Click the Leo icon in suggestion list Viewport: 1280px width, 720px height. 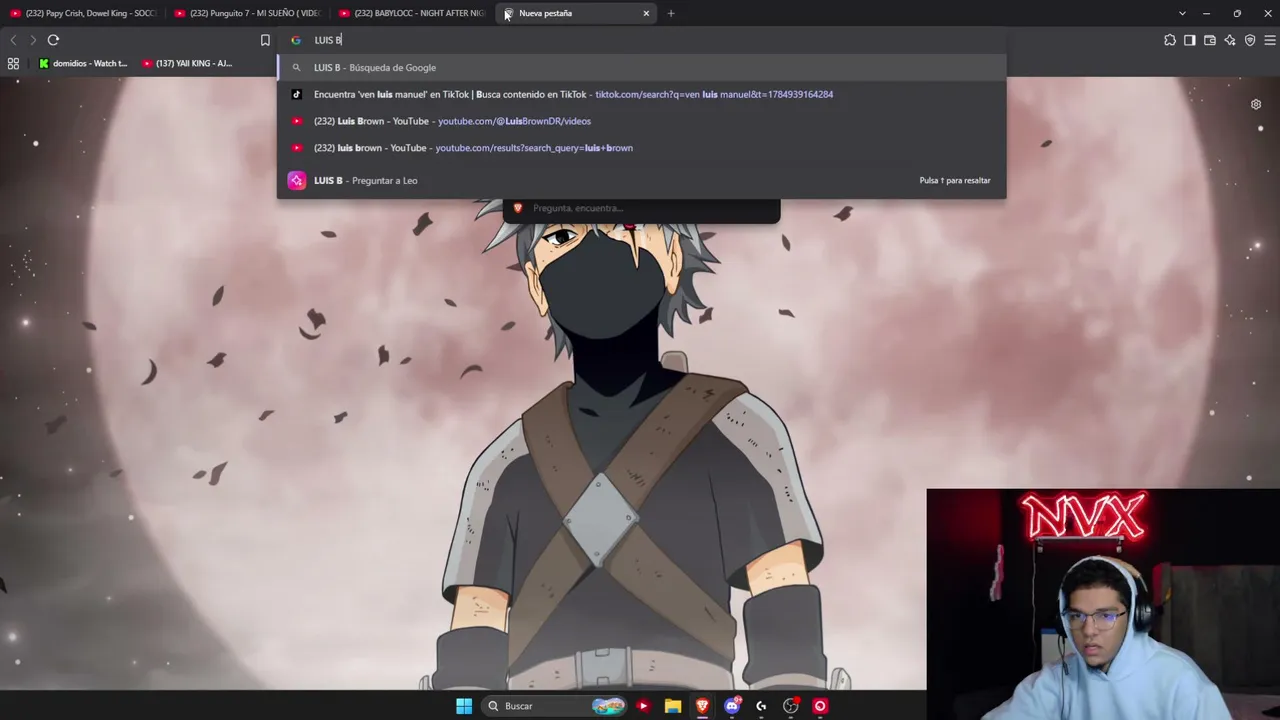click(x=296, y=180)
